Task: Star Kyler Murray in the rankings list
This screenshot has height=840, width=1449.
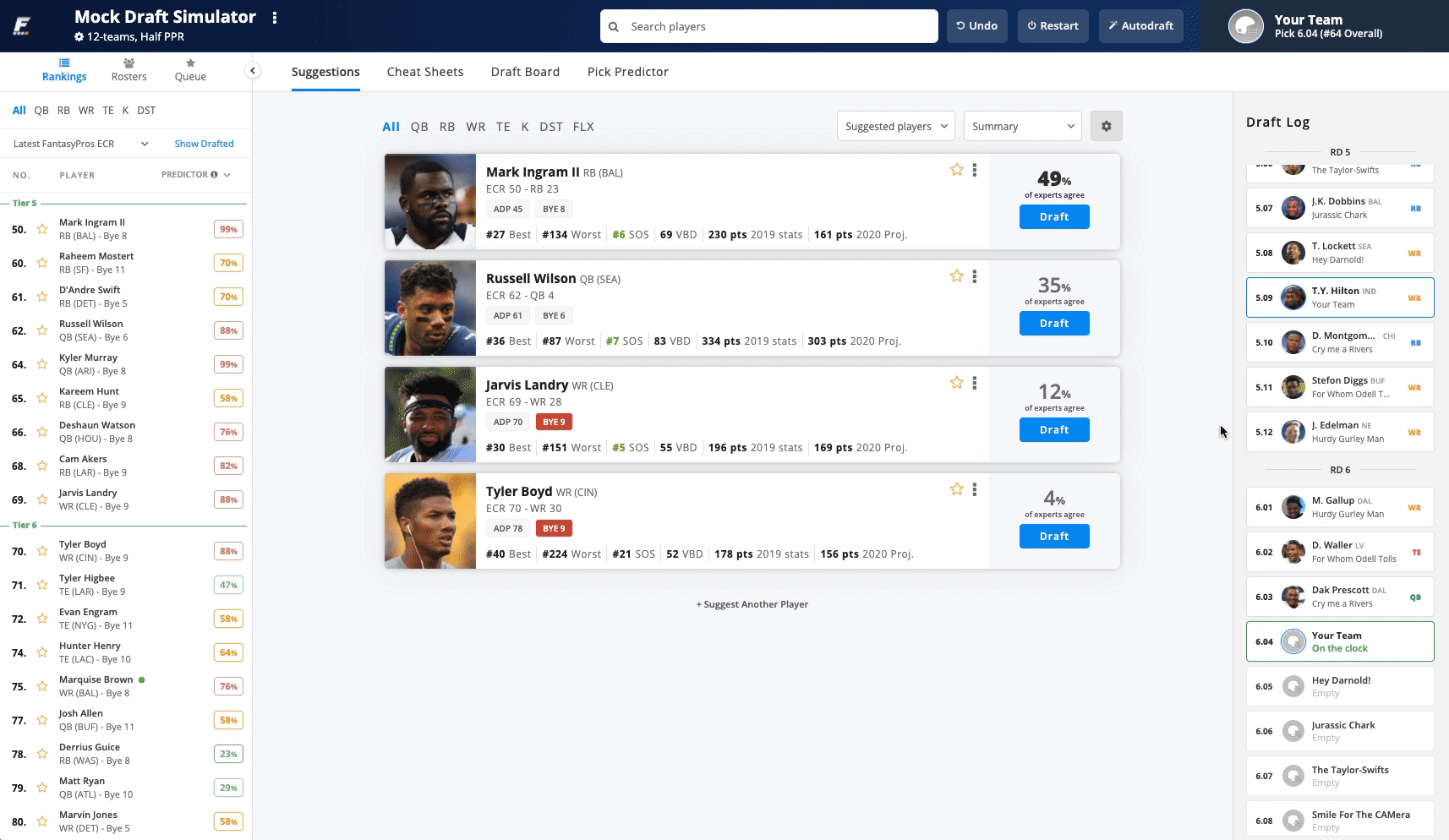Action: click(41, 364)
